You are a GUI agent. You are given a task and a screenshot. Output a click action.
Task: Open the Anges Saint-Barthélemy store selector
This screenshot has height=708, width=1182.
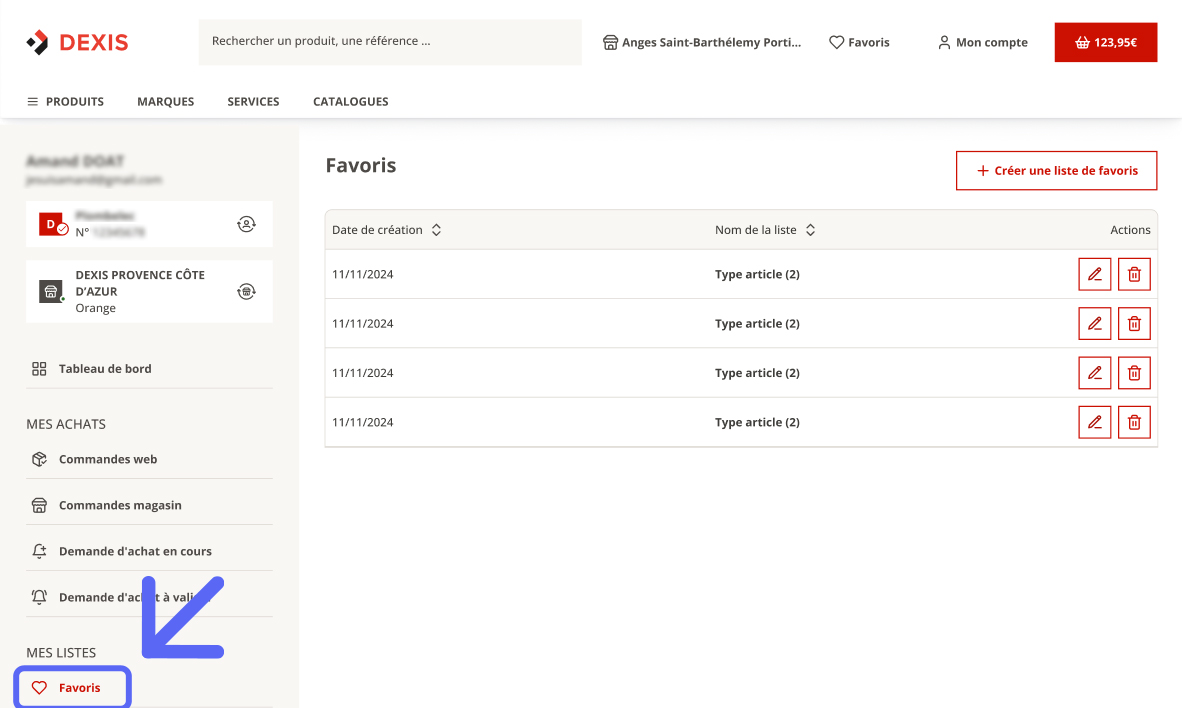pyautogui.click(x=702, y=42)
